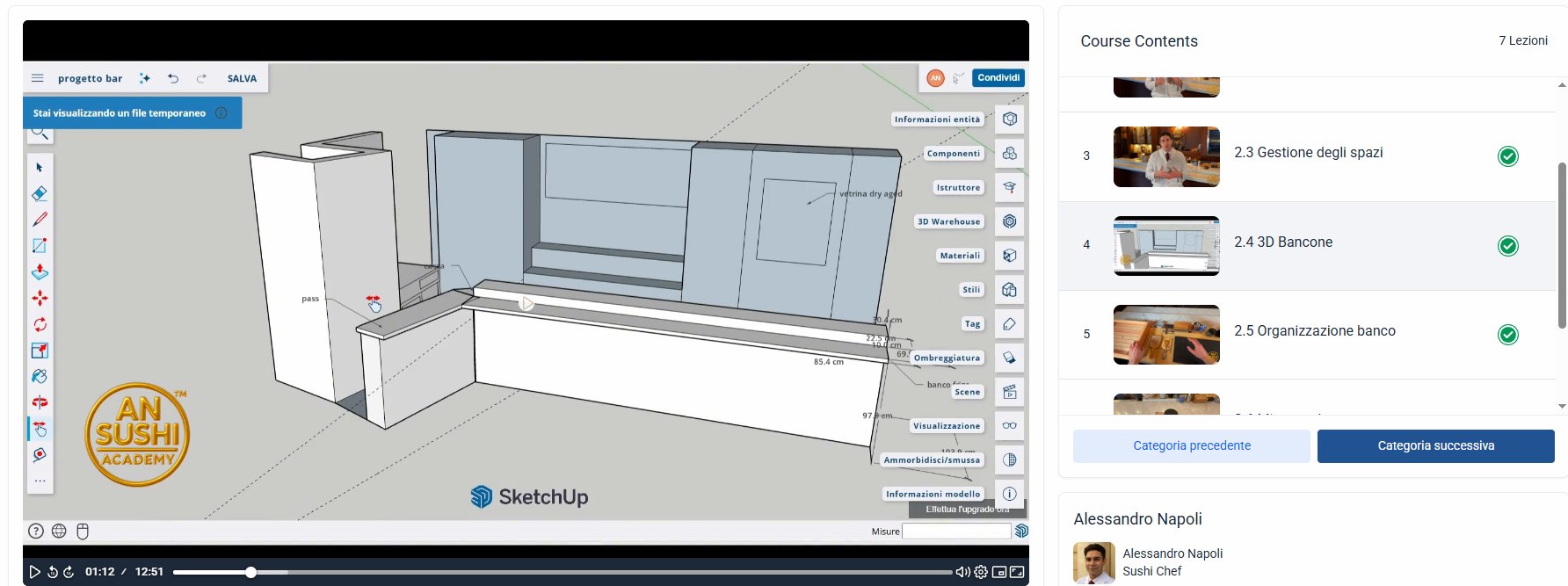Select the Move tool
Screen dimensions: 1568x586
point(40,299)
